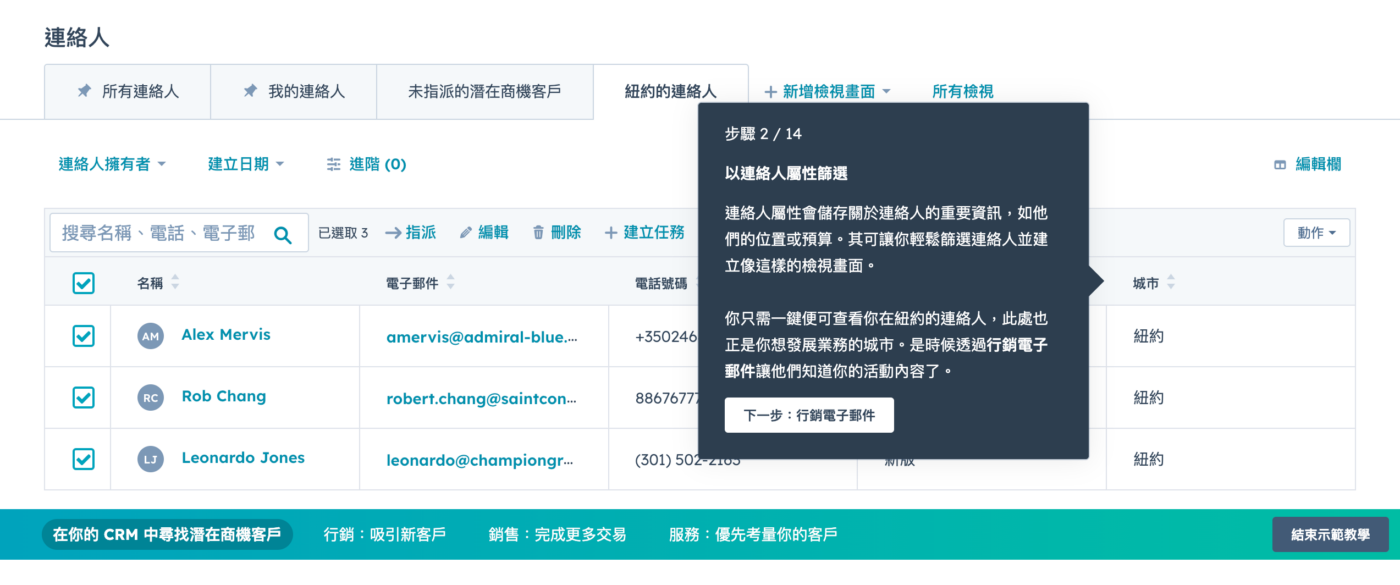This screenshot has width=1400, height=585.
Task: Select the 銷售：完成更多交易 tour section
Action: pos(557,535)
